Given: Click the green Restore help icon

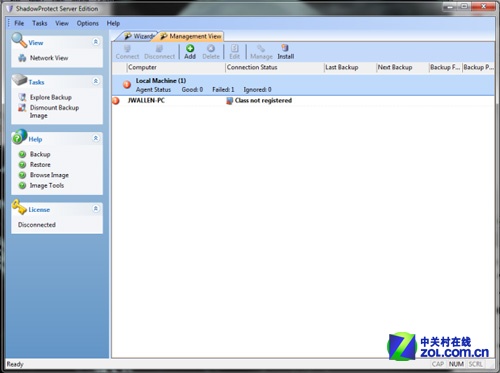Looking at the screenshot, I should coord(22,165).
